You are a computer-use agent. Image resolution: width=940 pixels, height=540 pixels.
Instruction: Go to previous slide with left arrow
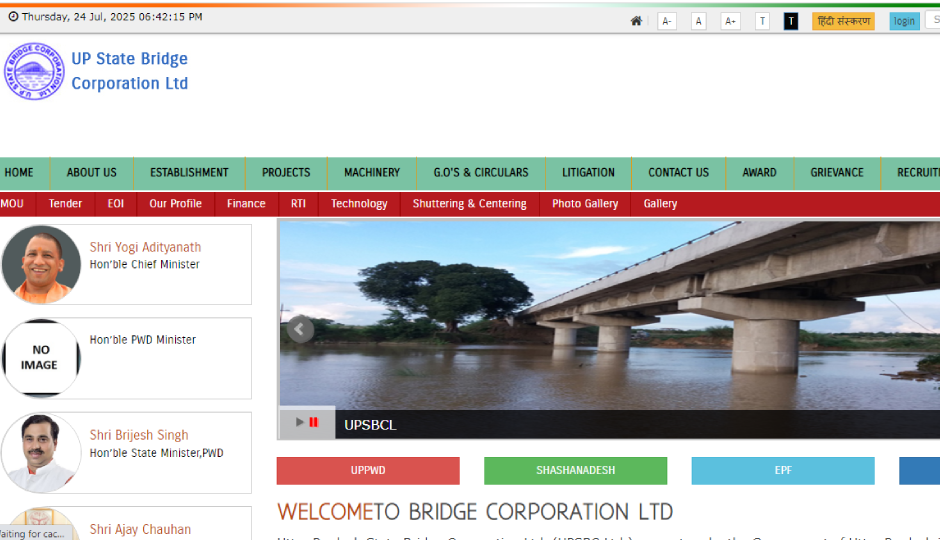pyautogui.click(x=300, y=330)
